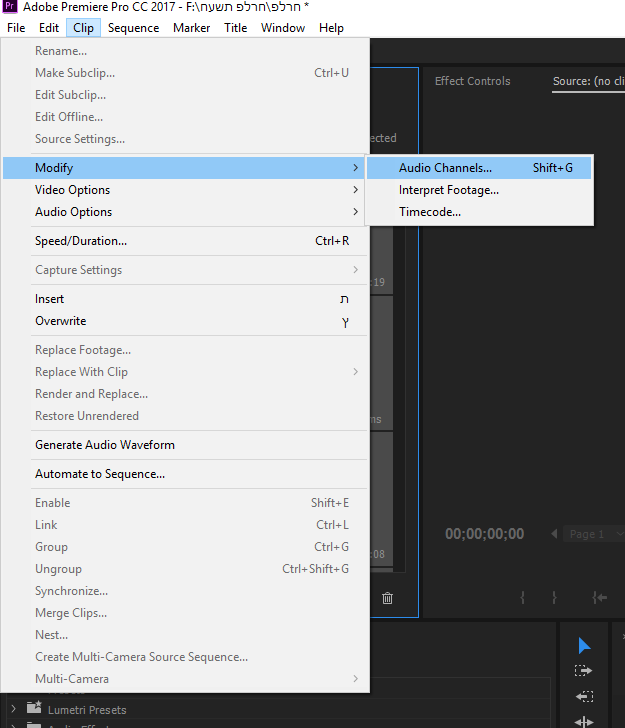
Task: Select Interpret Footage menu entry
Action: 449,190
